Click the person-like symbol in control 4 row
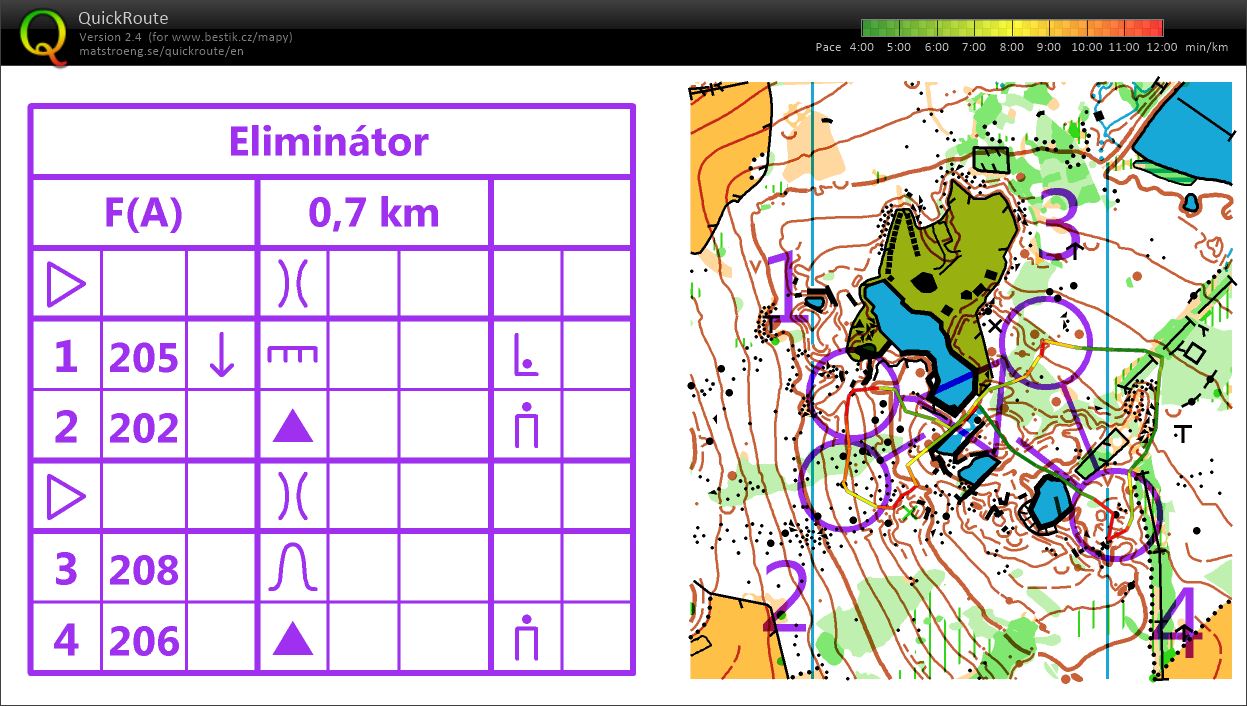The image size is (1247, 706). point(526,640)
